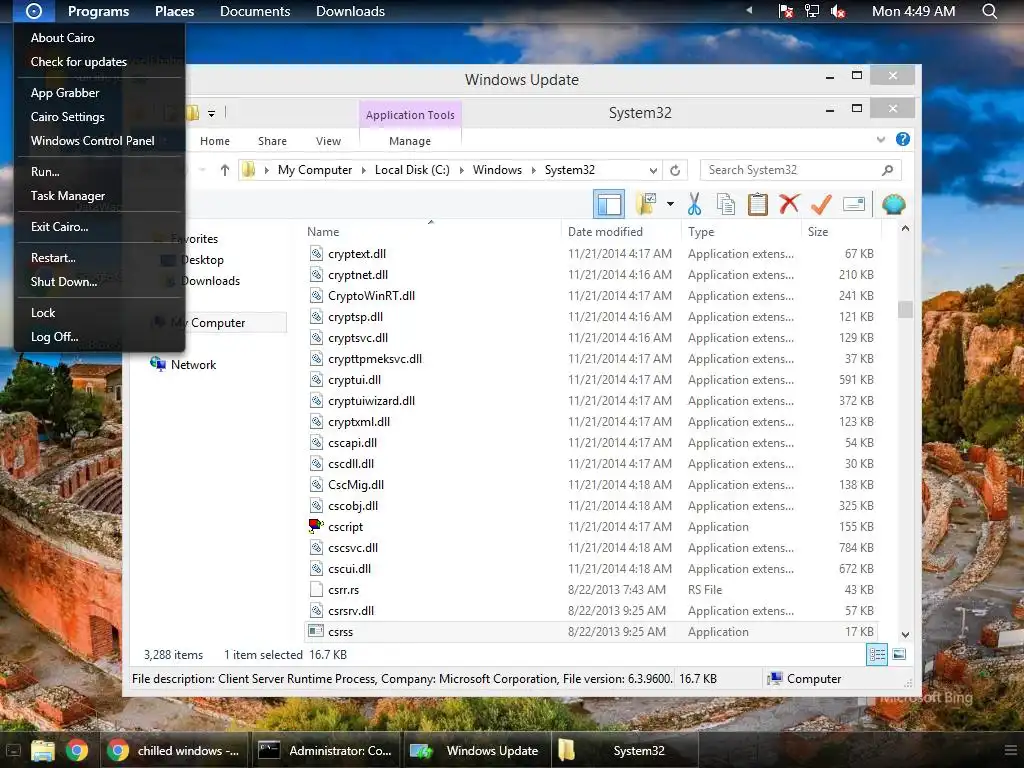Open the Documents menu
The height and width of the screenshot is (768, 1024).
[255, 11]
